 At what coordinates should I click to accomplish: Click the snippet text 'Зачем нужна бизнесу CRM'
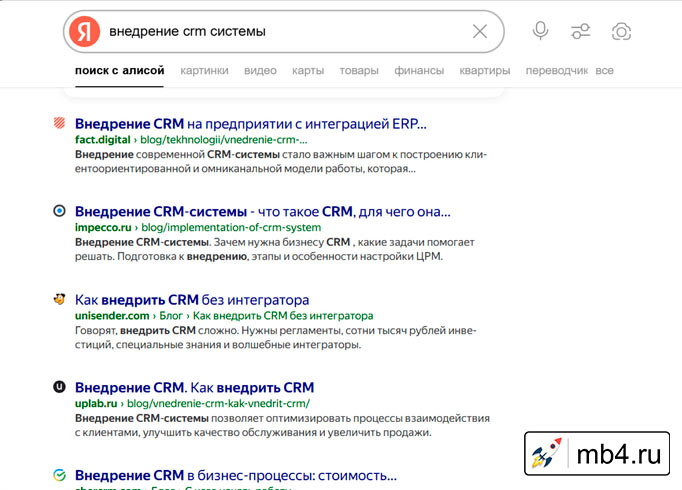pos(282,242)
